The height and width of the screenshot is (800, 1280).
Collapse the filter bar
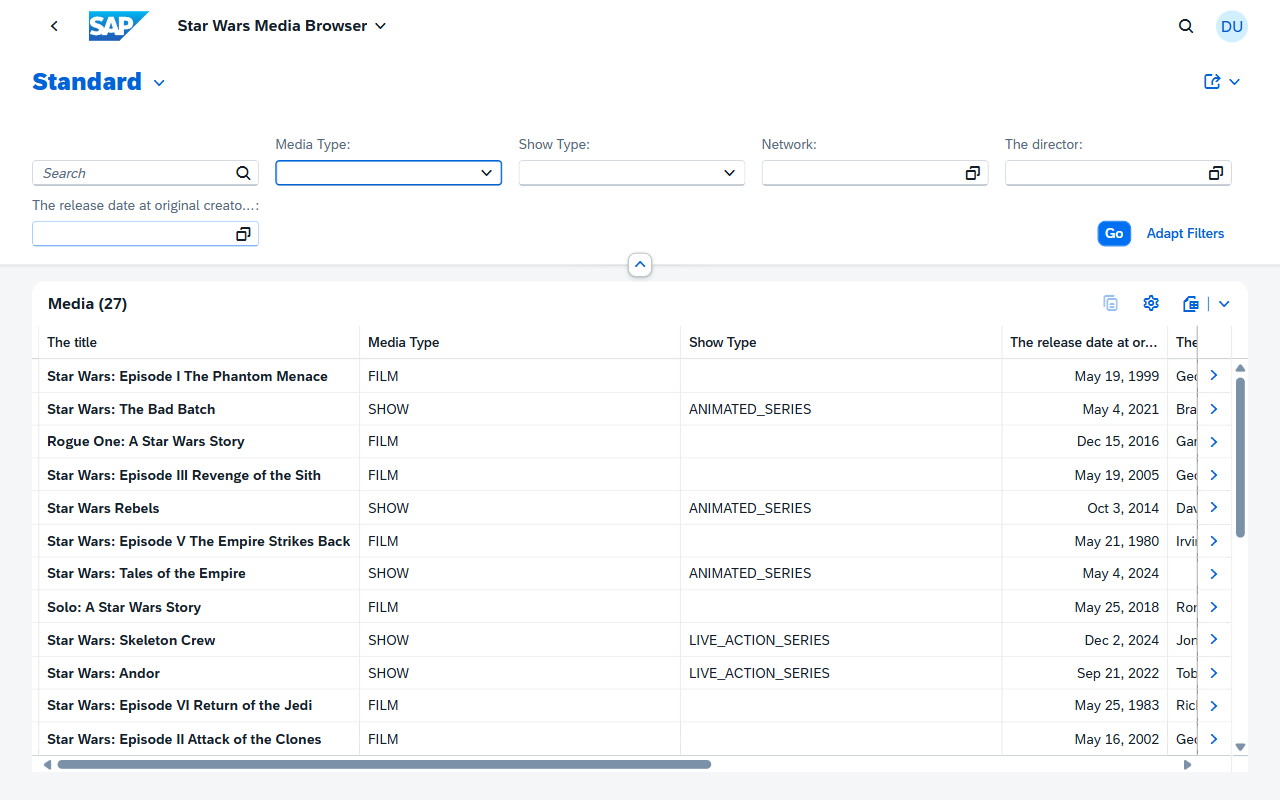tap(639, 264)
